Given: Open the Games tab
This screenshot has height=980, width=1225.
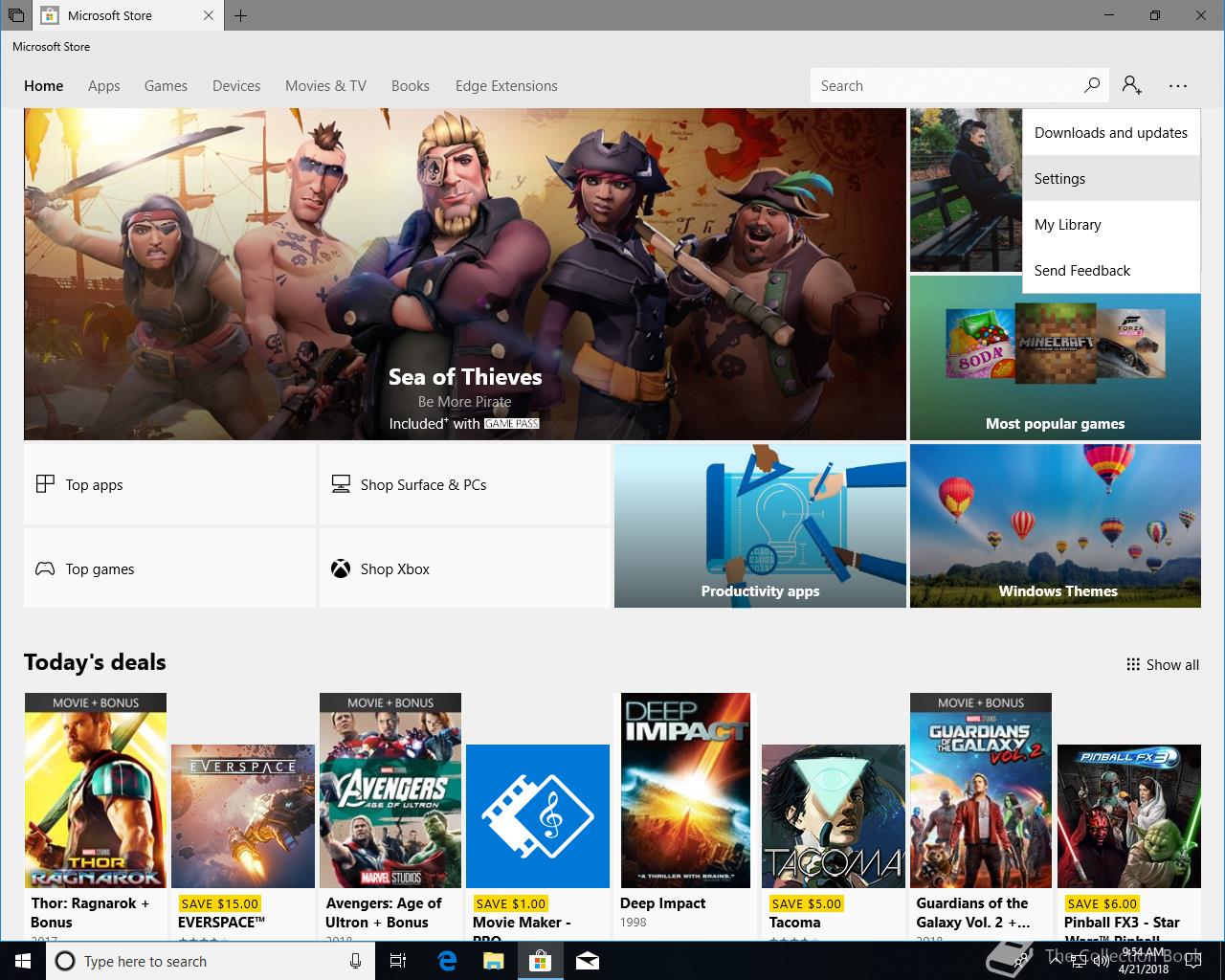Looking at the screenshot, I should 166,85.
